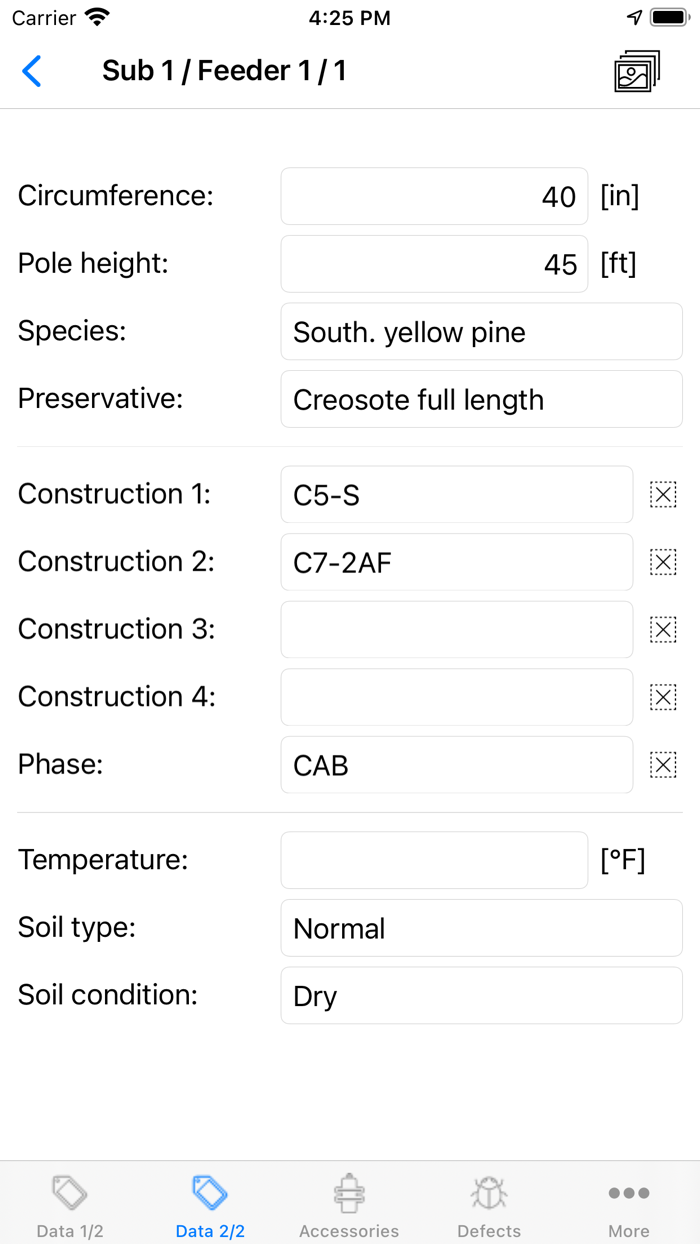700x1244 pixels.
Task: Open the More tab
Action: pos(628,1205)
